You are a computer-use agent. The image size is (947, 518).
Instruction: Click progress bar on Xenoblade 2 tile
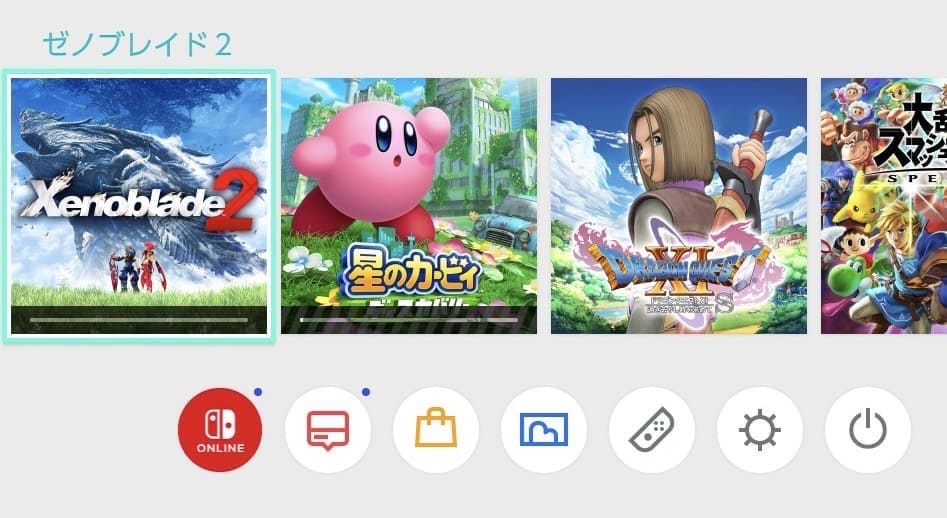pos(139,319)
